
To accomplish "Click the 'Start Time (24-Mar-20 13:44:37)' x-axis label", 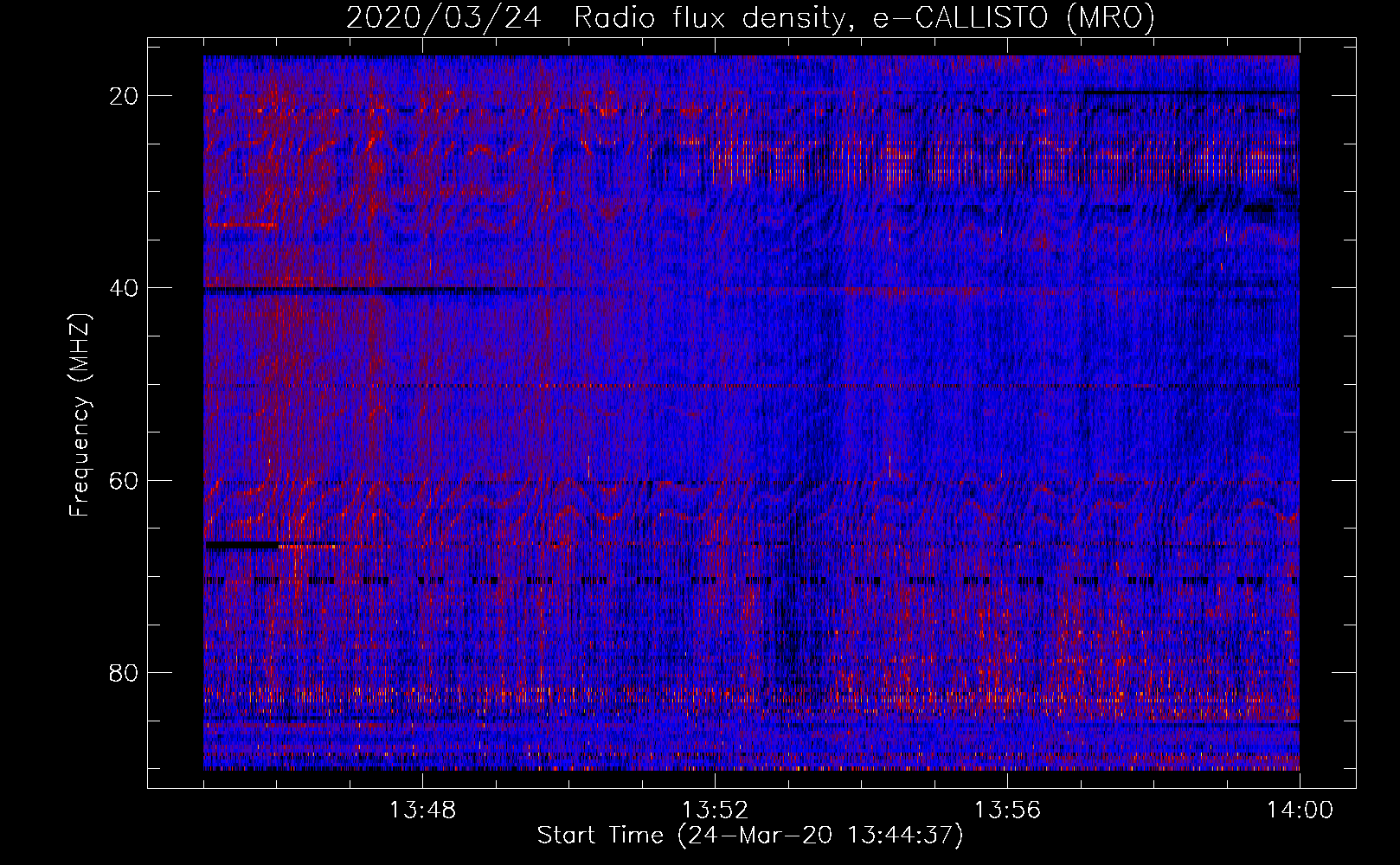I will click(750, 836).
